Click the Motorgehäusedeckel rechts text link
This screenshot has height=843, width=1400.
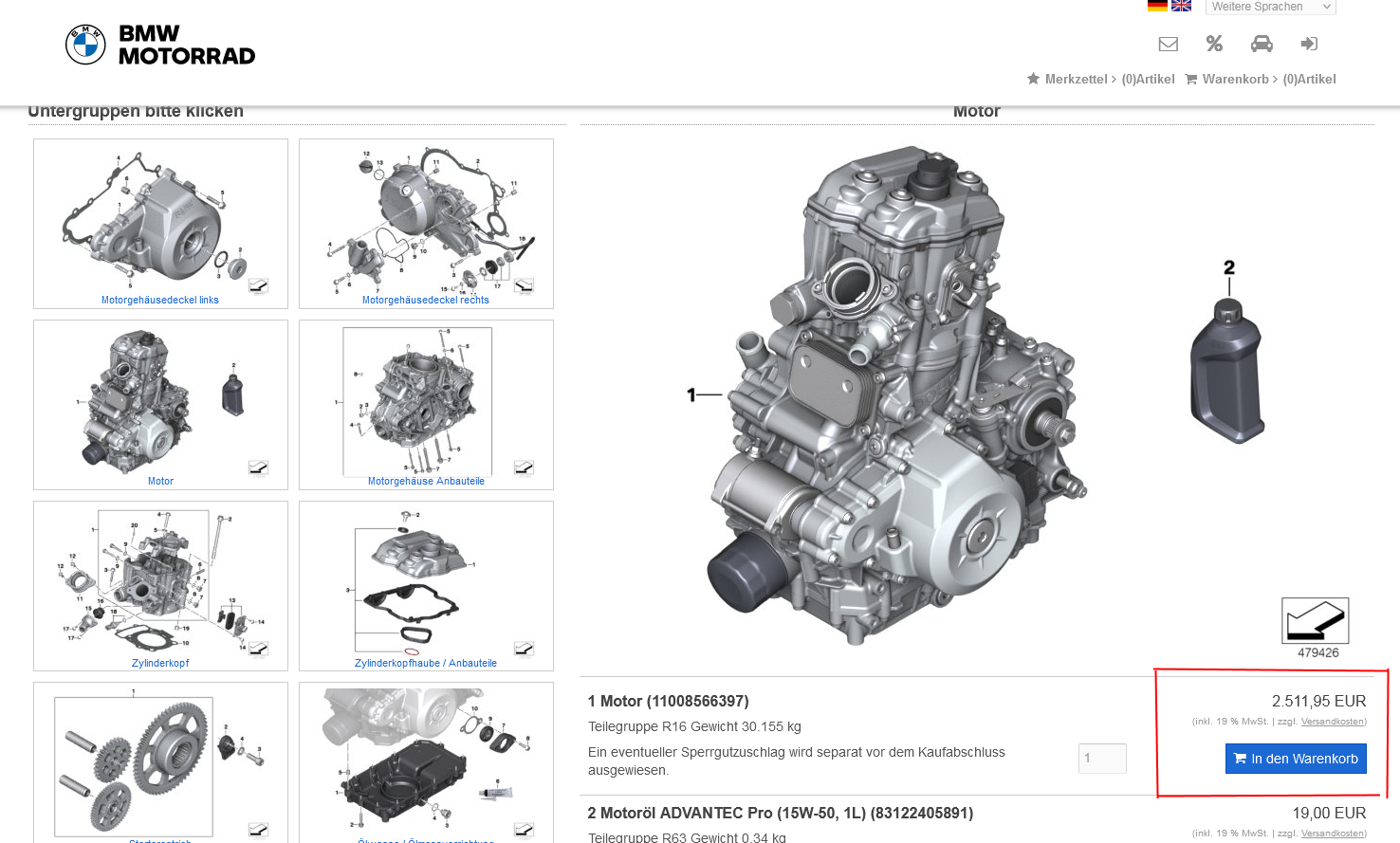pos(426,300)
